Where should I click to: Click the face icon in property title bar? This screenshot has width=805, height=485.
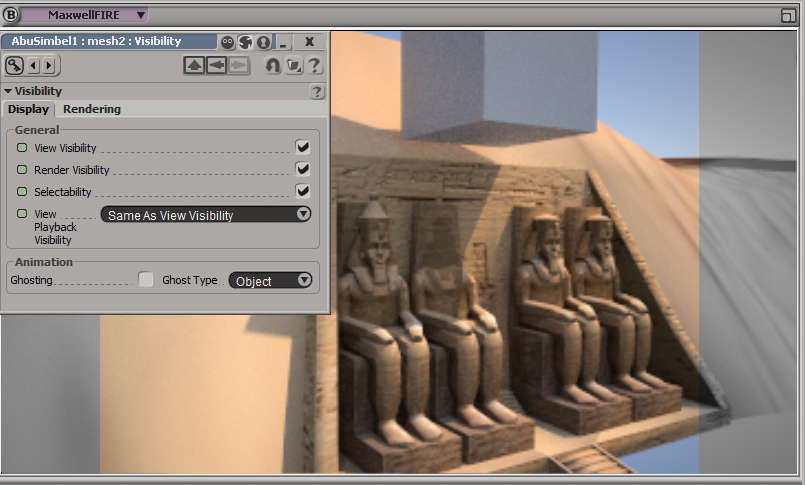(x=227, y=42)
